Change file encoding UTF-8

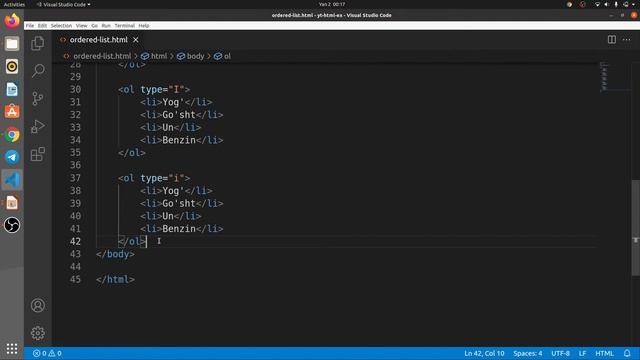560,353
